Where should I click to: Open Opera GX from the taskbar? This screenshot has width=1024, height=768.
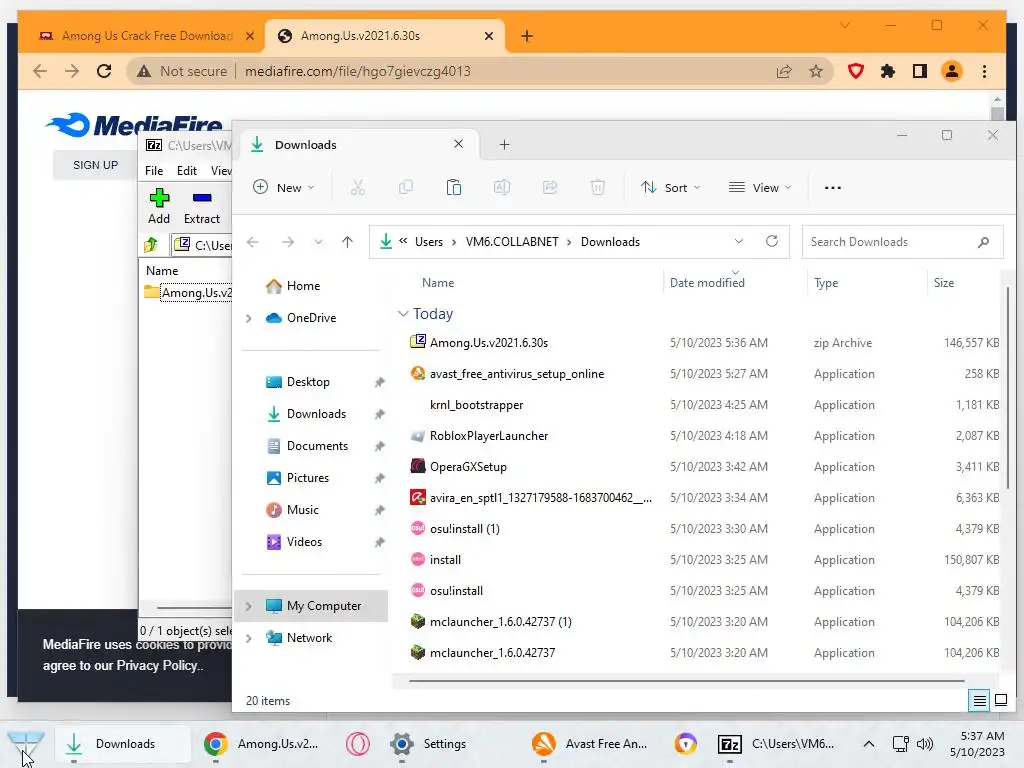tap(358, 744)
